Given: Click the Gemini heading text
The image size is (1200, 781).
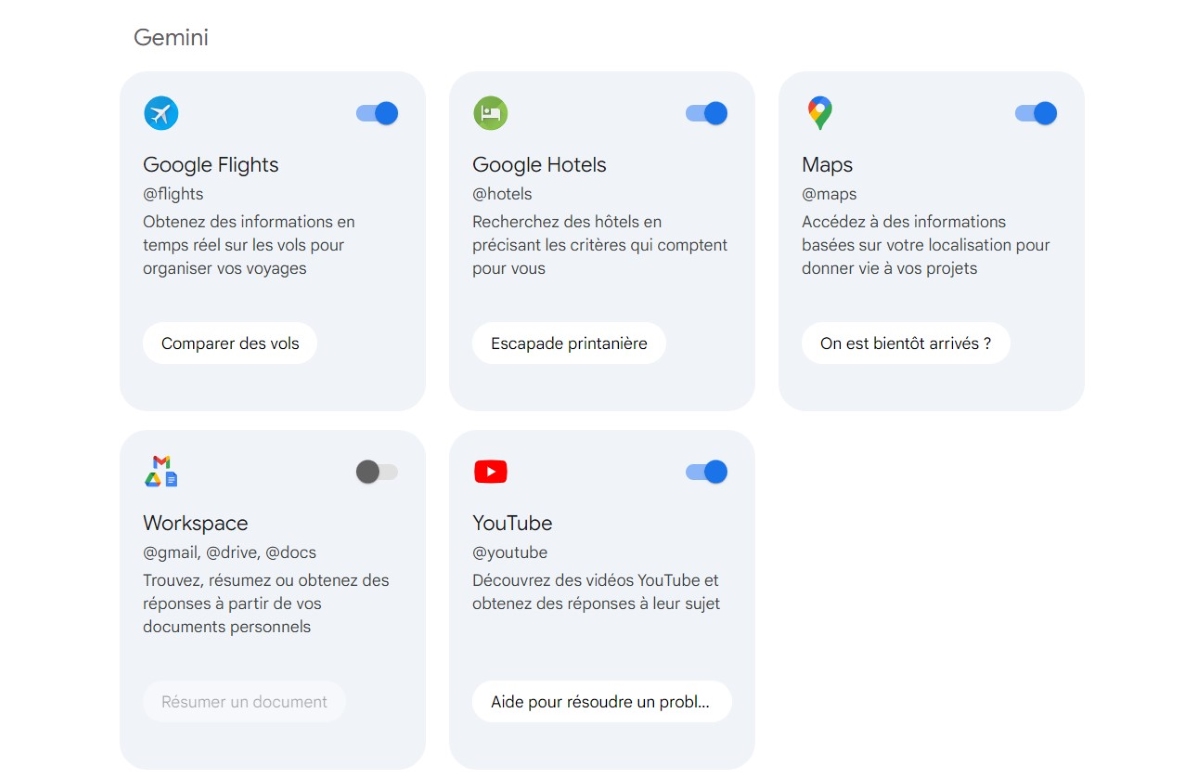Looking at the screenshot, I should (171, 38).
